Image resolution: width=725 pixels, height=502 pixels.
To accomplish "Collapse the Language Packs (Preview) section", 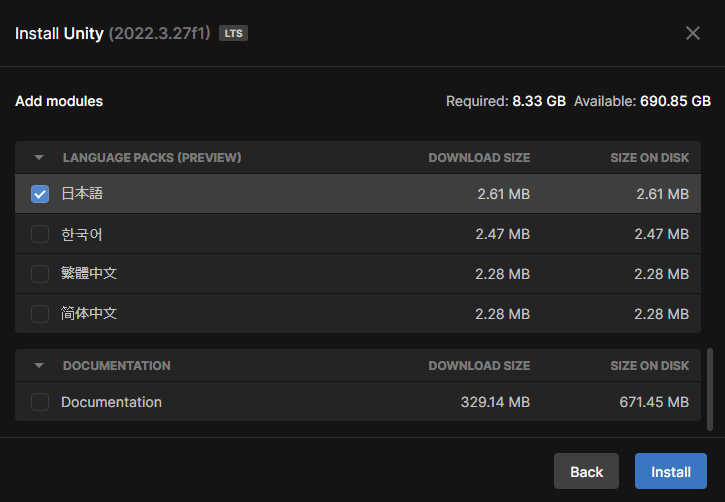I will click(x=39, y=158).
